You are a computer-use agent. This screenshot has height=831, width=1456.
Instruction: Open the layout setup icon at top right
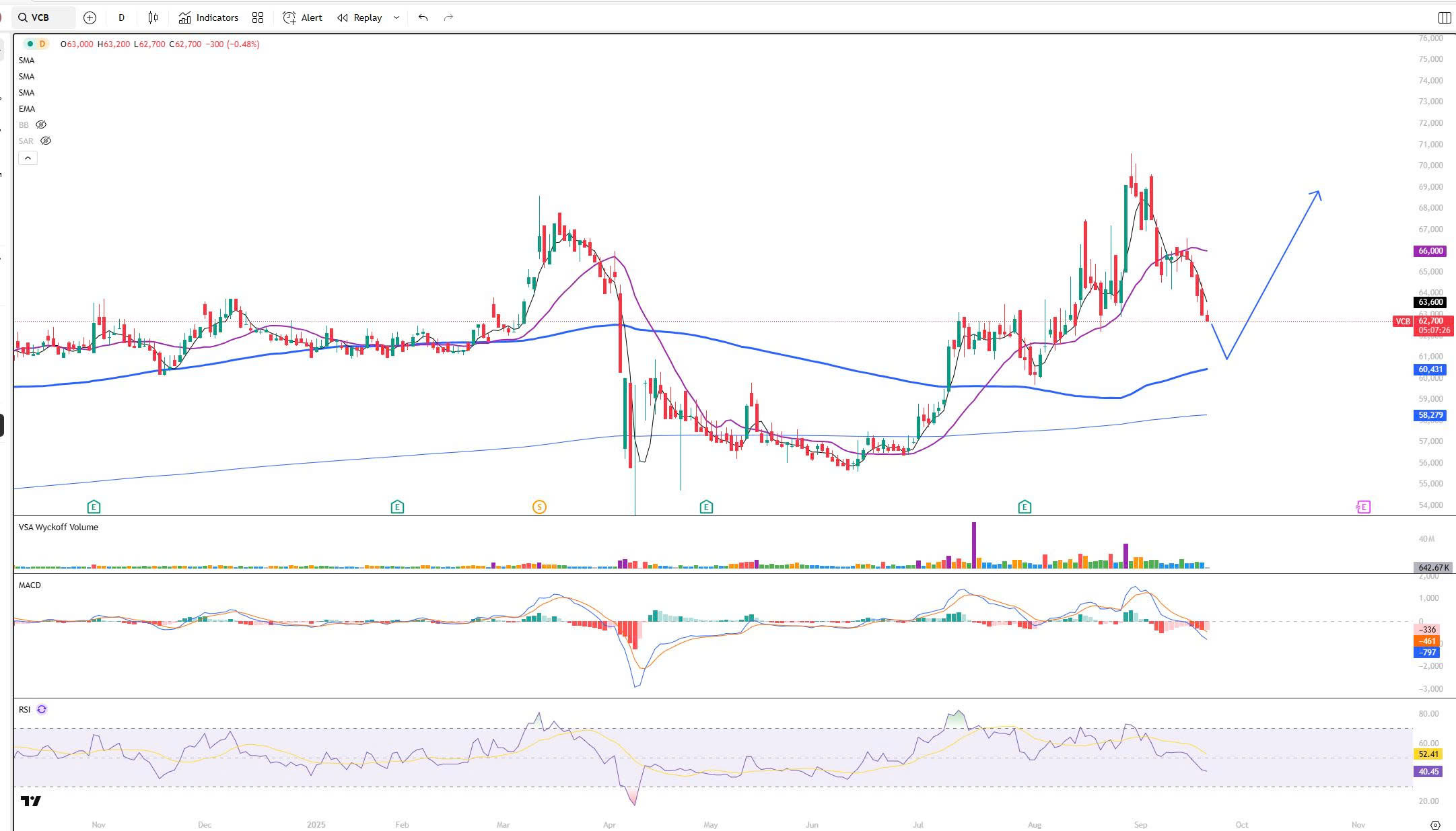pyautogui.click(x=1444, y=18)
